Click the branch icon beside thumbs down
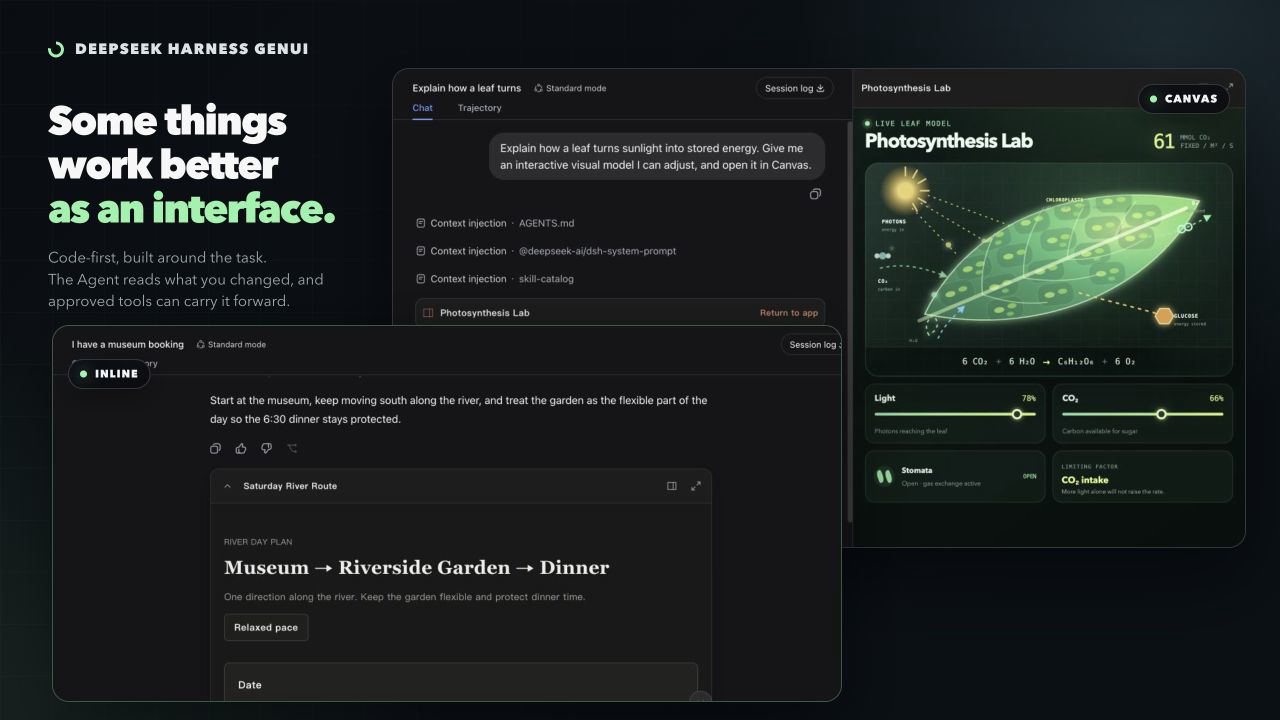 pos(293,448)
